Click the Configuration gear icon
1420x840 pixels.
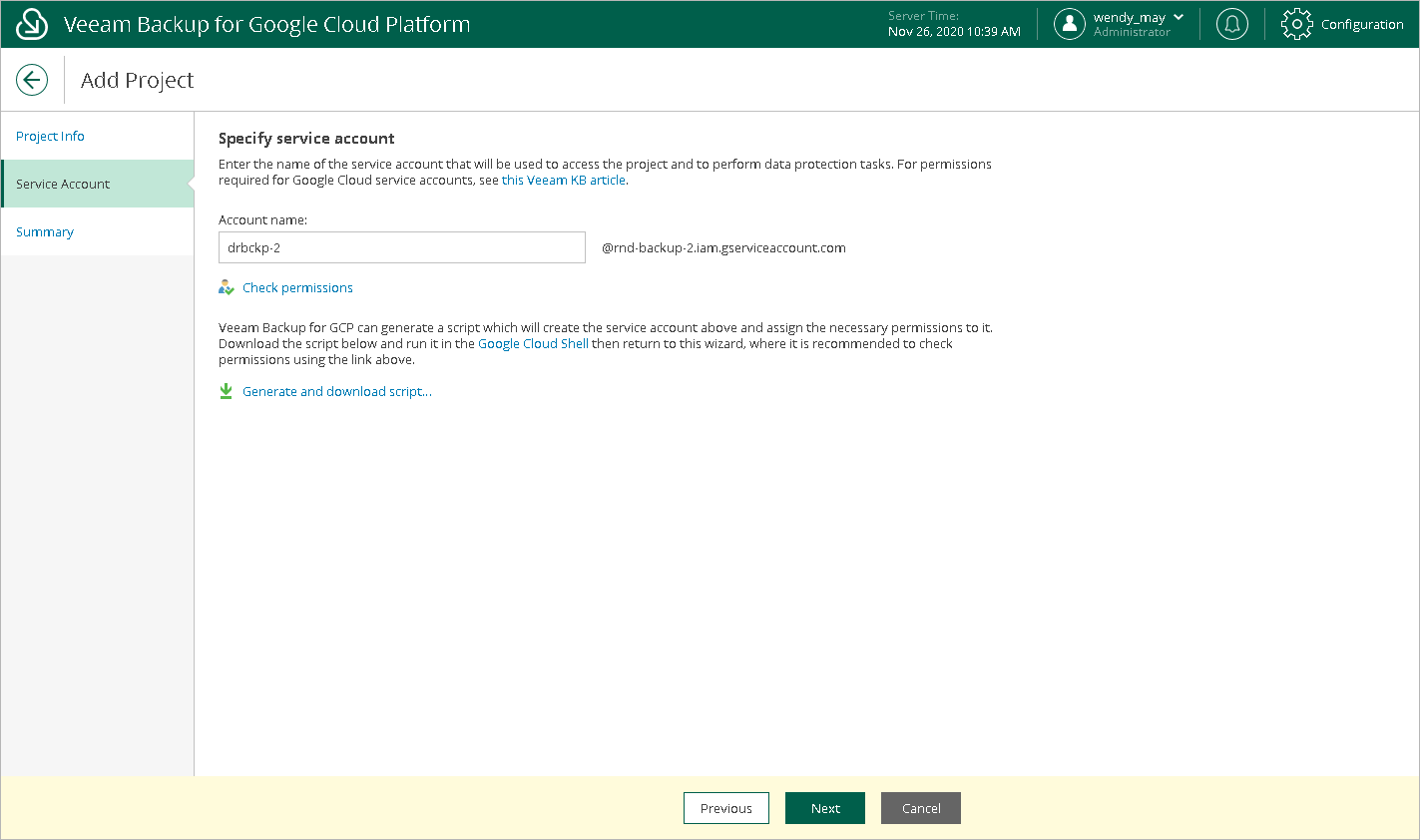pyautogui.click(x=1296, y=24)
